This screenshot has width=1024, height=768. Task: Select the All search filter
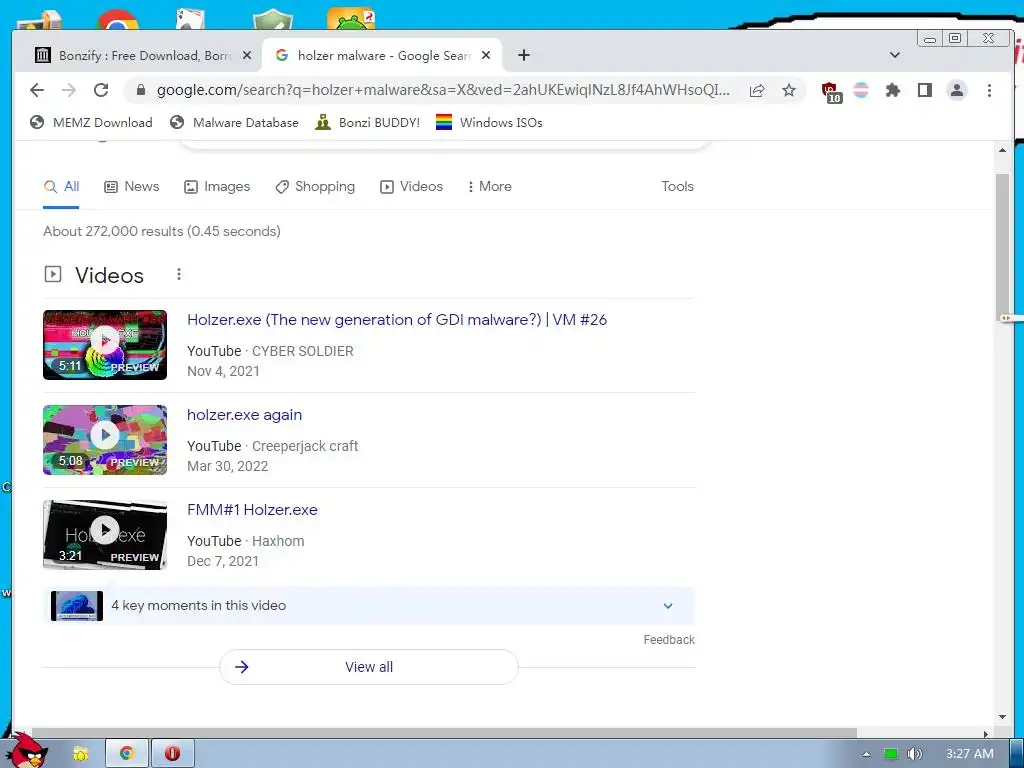[x=61, y=187]
